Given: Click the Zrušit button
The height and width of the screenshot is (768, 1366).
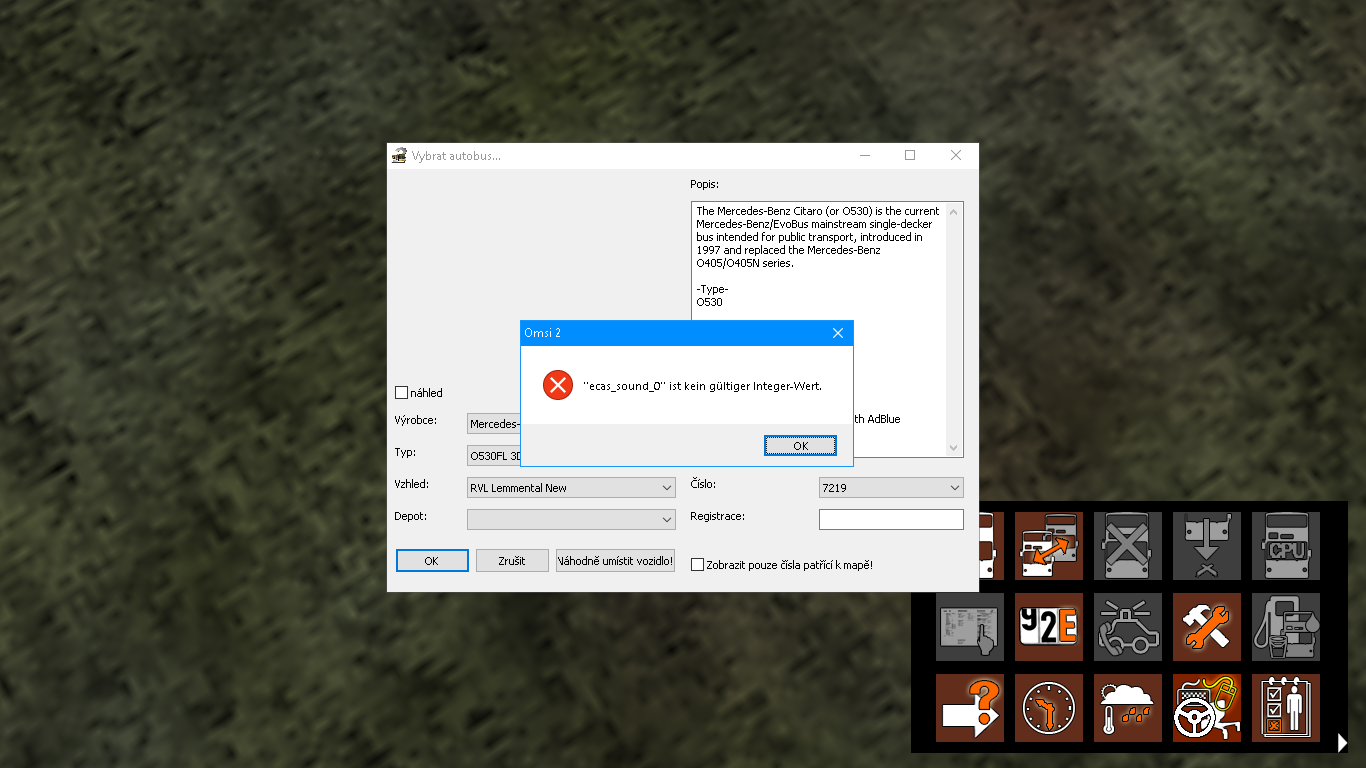Looking at the screenshot, I should click(x=512, y=561).
